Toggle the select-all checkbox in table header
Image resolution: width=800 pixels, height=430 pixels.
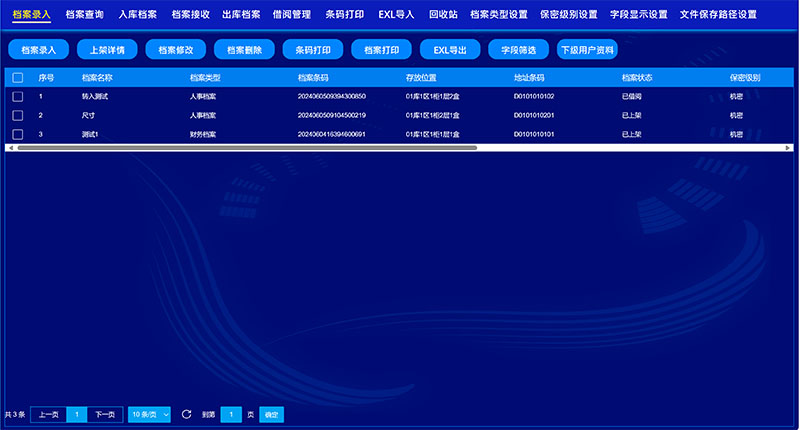18,77
